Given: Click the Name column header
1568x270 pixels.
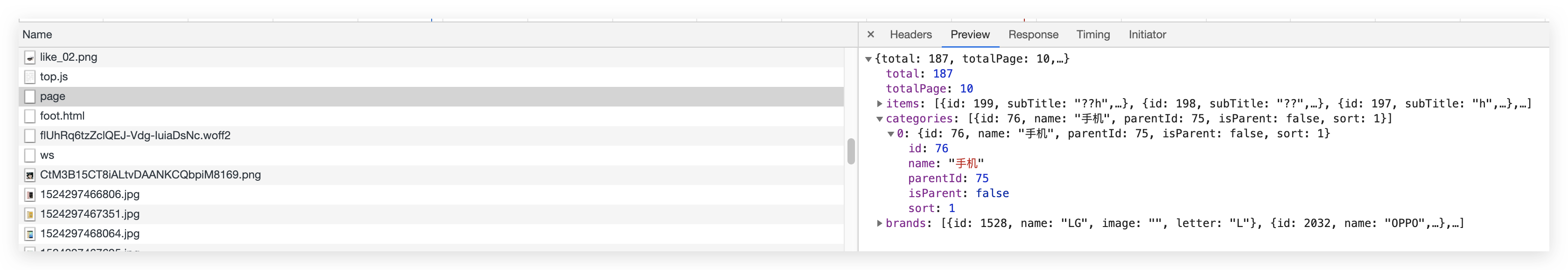Looking at the screenshot, I should click(37, 35).
